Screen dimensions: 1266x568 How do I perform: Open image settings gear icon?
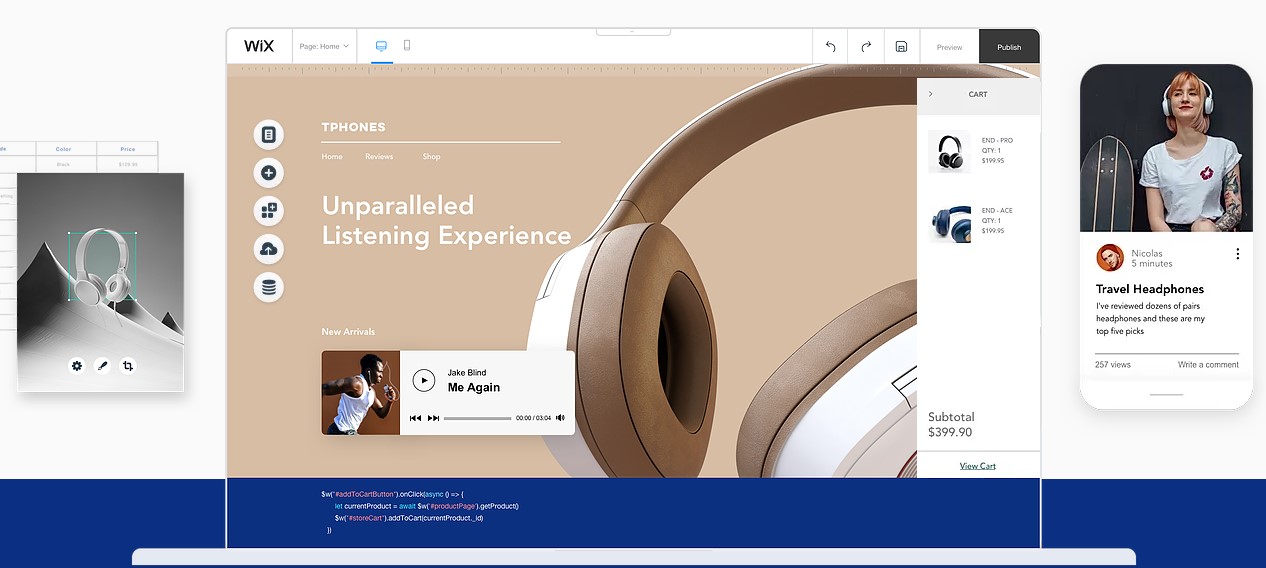pos(77,366)
